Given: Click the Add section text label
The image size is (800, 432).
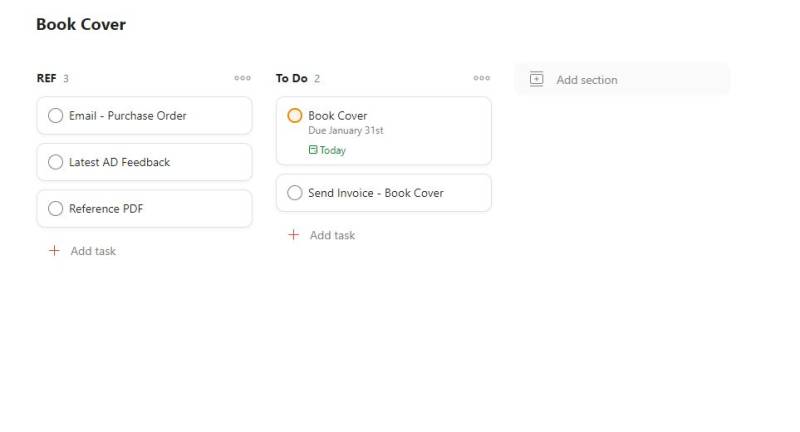Looking at the screenshot, I should click(x=587, y=80).
